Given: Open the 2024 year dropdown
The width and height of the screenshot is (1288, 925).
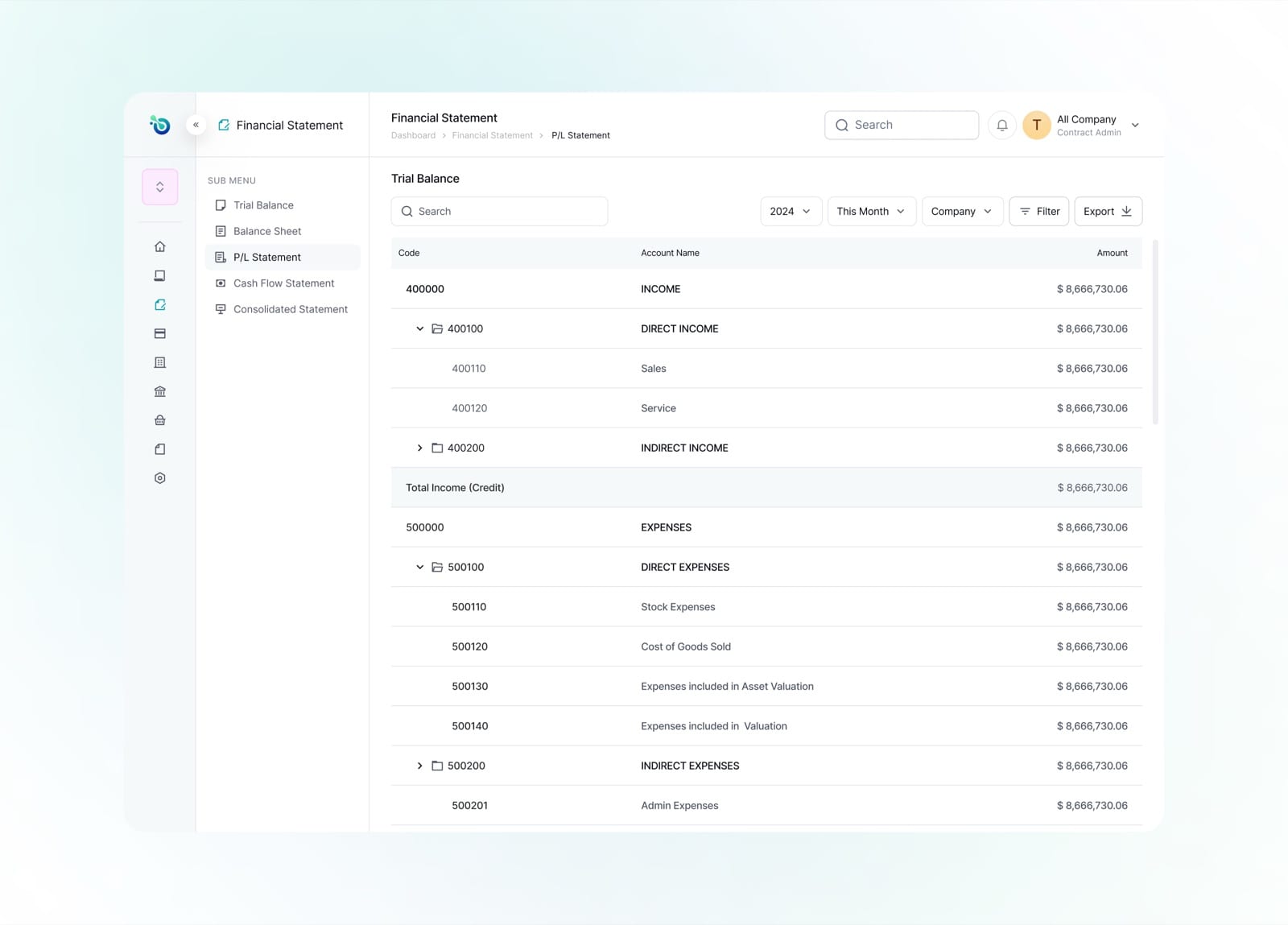Looking at the screenshot, I should [791, 211].
